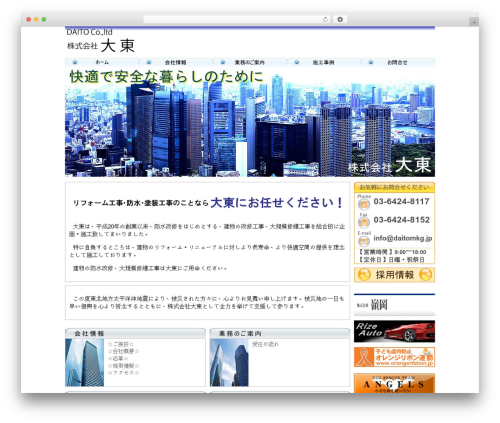Open a new tab with the plus button
Image resolution: width=500 pixels, height=423 pixels.
(474, 22)
